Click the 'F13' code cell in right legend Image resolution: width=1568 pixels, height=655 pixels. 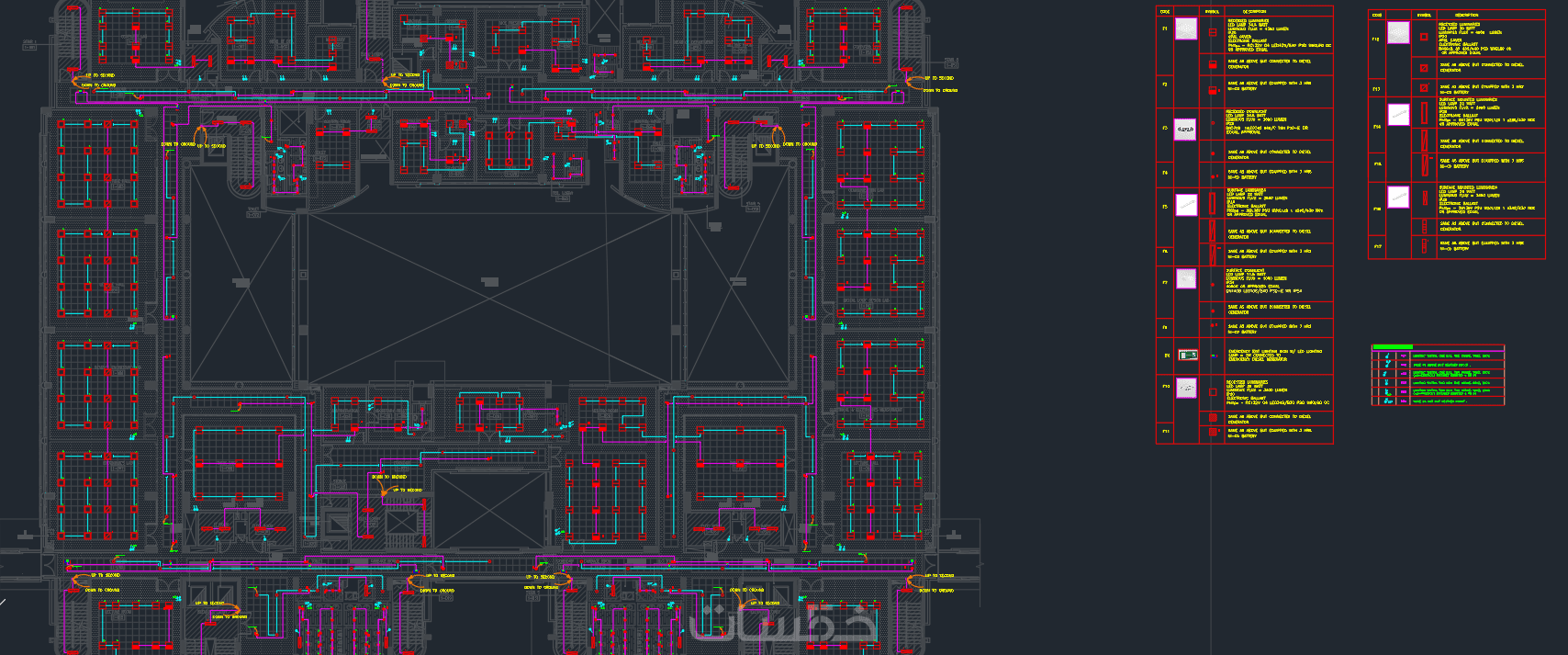[1376, 89]
